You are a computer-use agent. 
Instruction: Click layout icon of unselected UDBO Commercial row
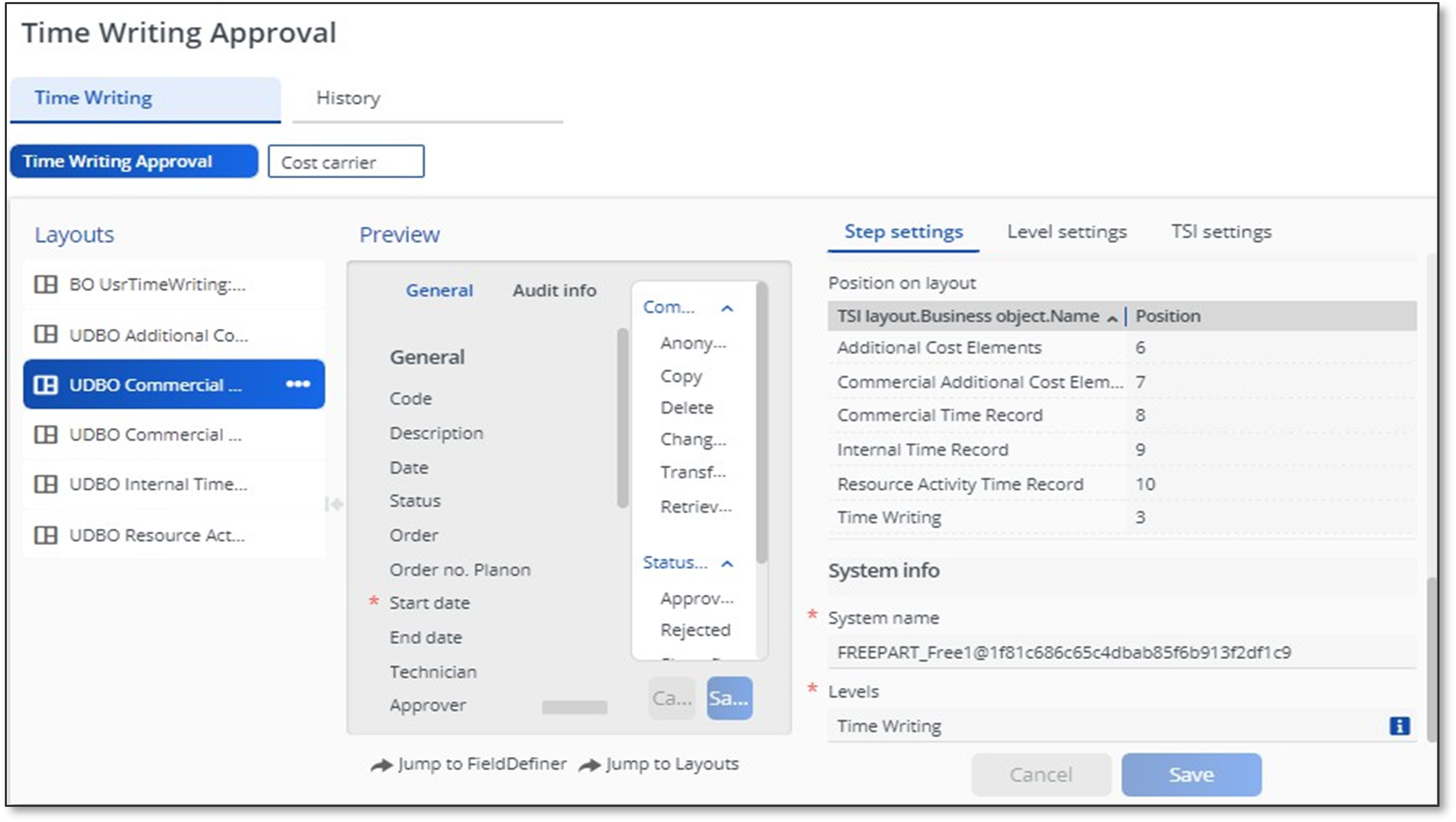pyautogui.click(x=46, y=434)
